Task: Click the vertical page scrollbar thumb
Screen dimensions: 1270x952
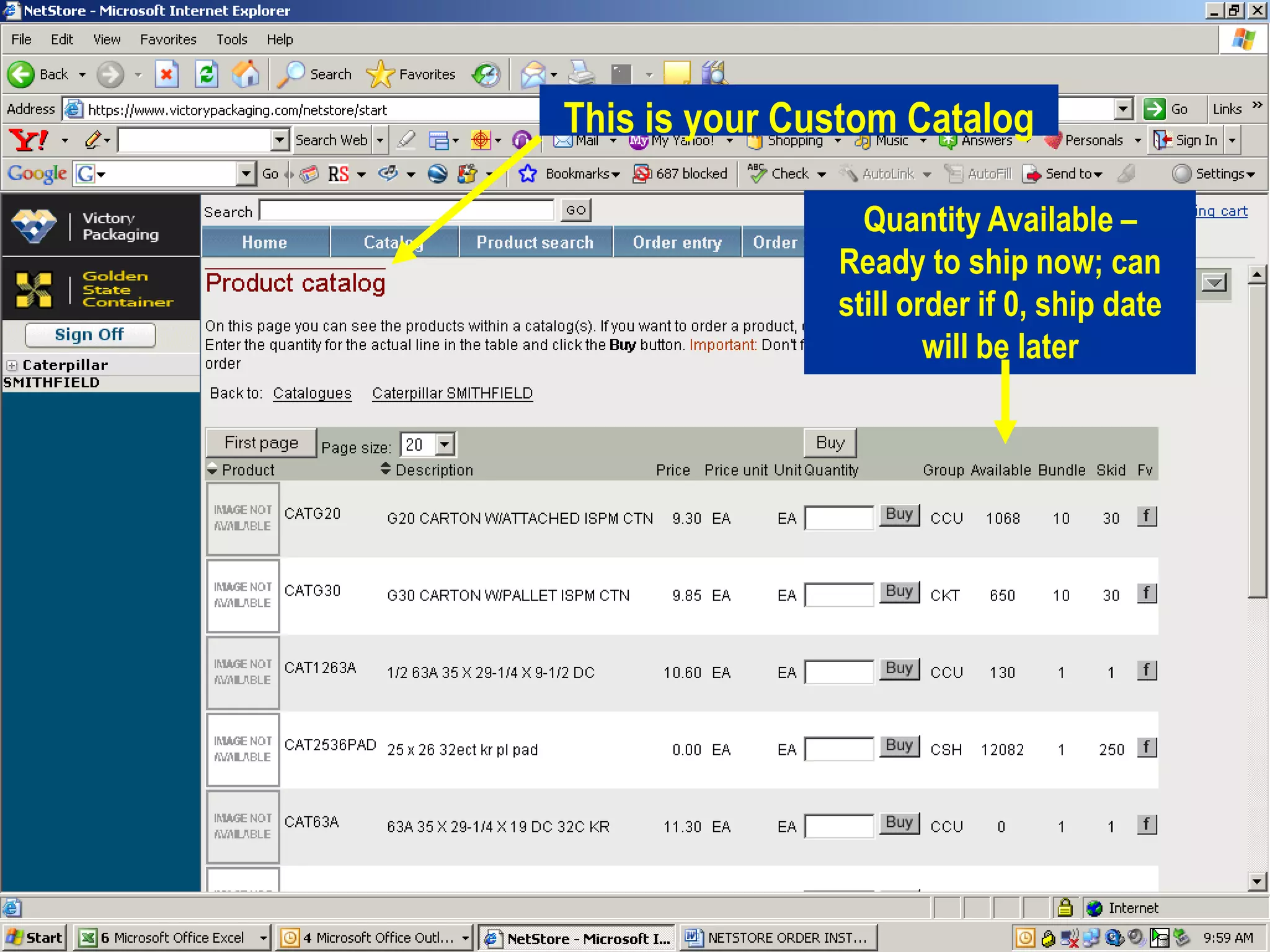Action: [x=1256, y=440]
